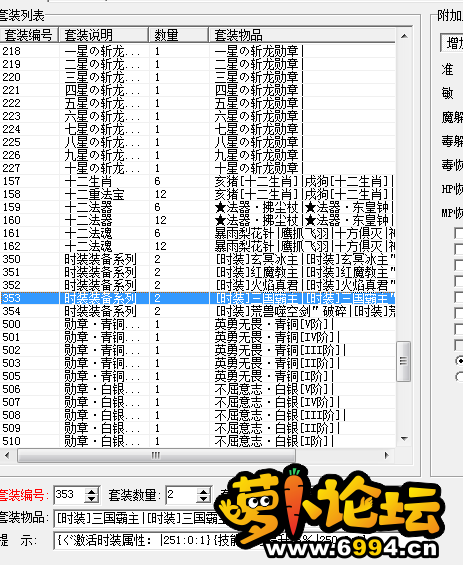
Task: Select row 227 十星の斩龙
Action: pyautogui.click(x=197, y=168)
